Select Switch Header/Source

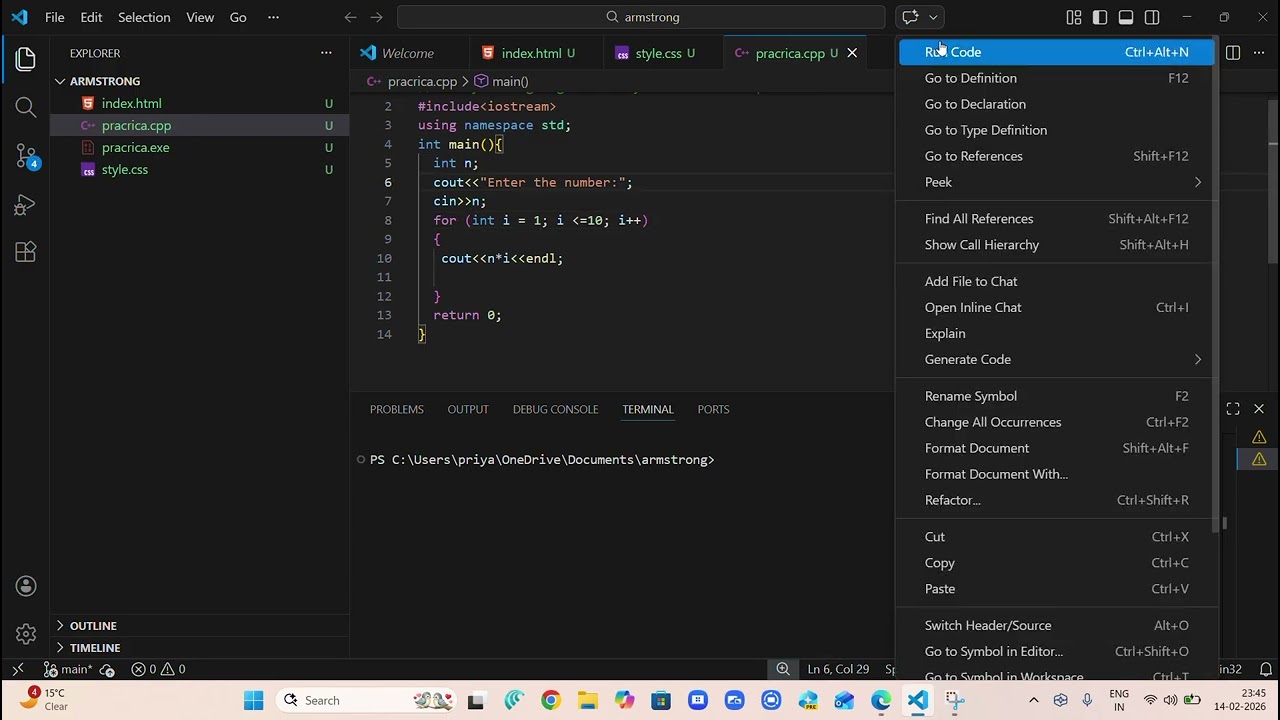[1056, 625]
